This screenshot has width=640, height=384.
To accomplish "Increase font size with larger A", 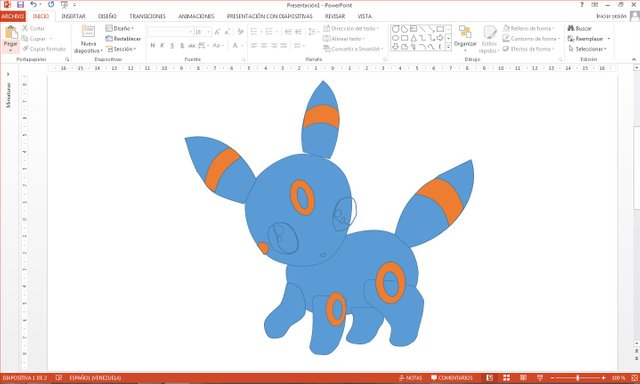I will [x=217, y=32].
